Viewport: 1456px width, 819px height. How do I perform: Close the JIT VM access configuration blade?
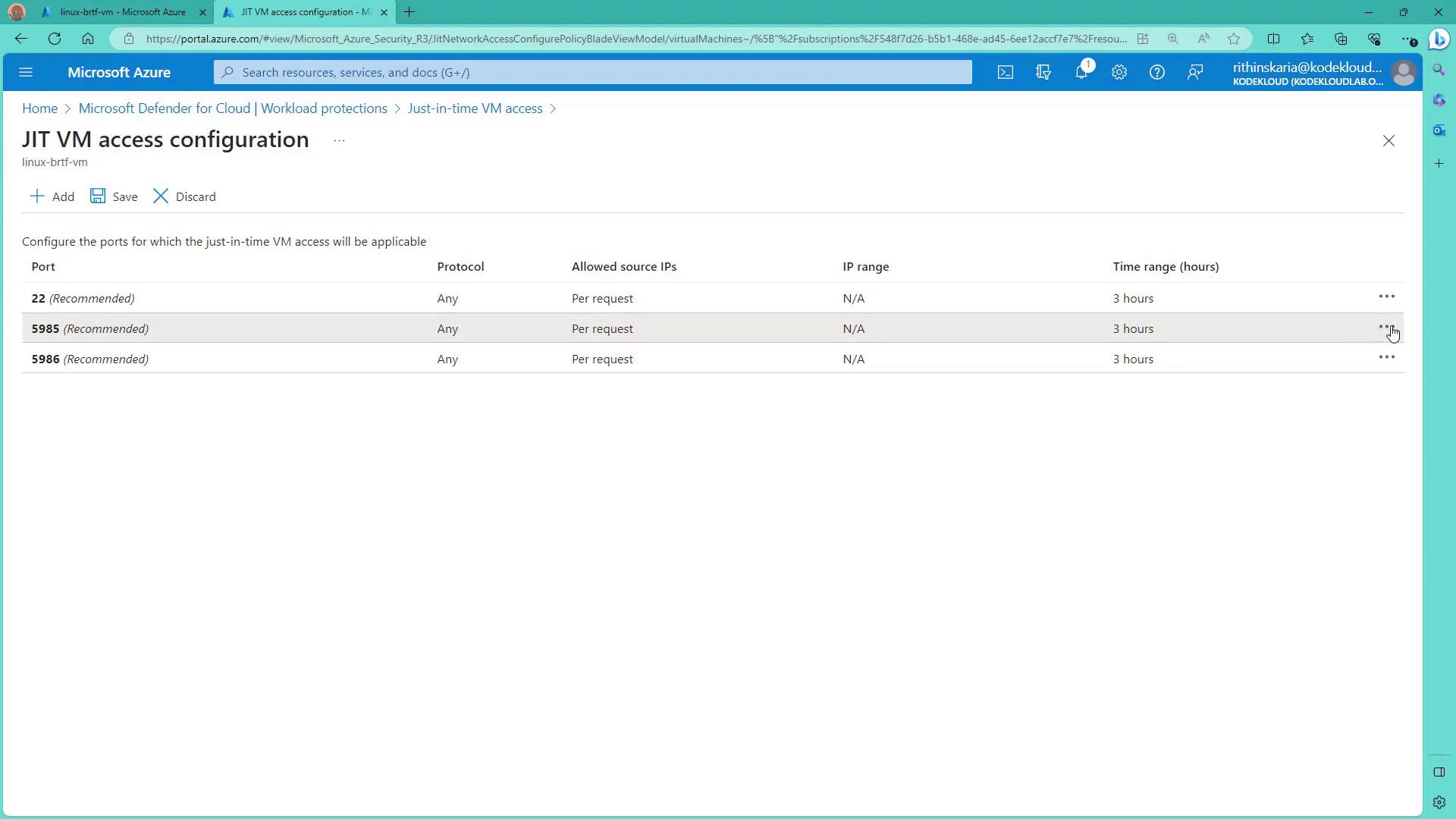(1389, 141)
